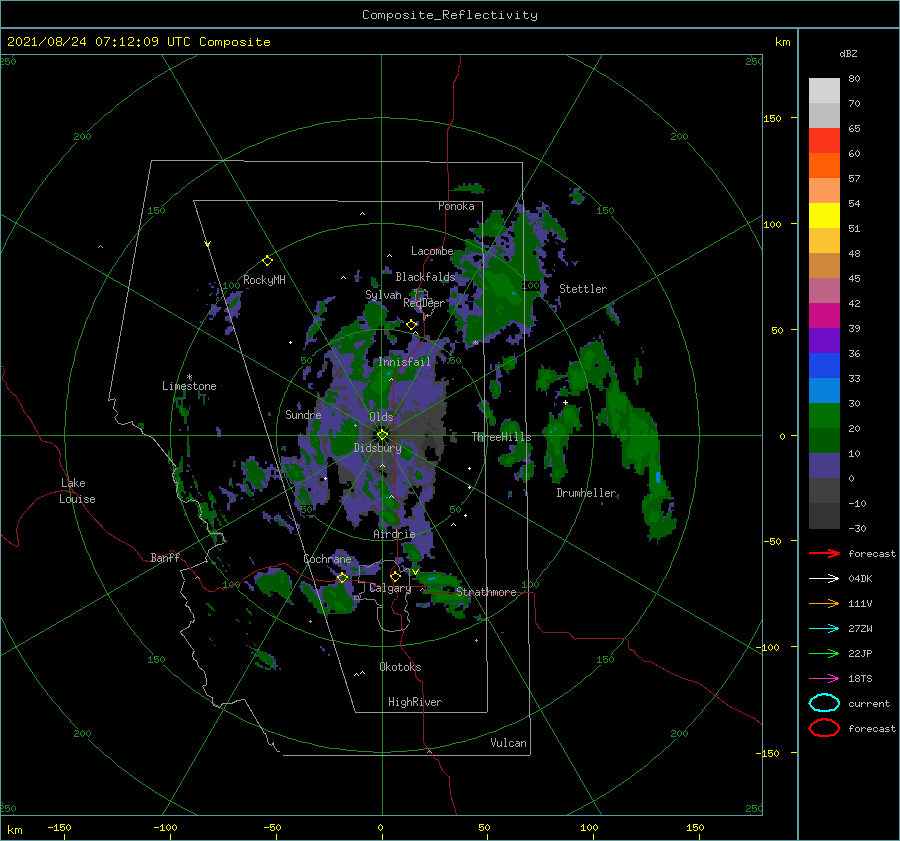Click the yellow diamond marker near Cochrane

coord(343,577)
